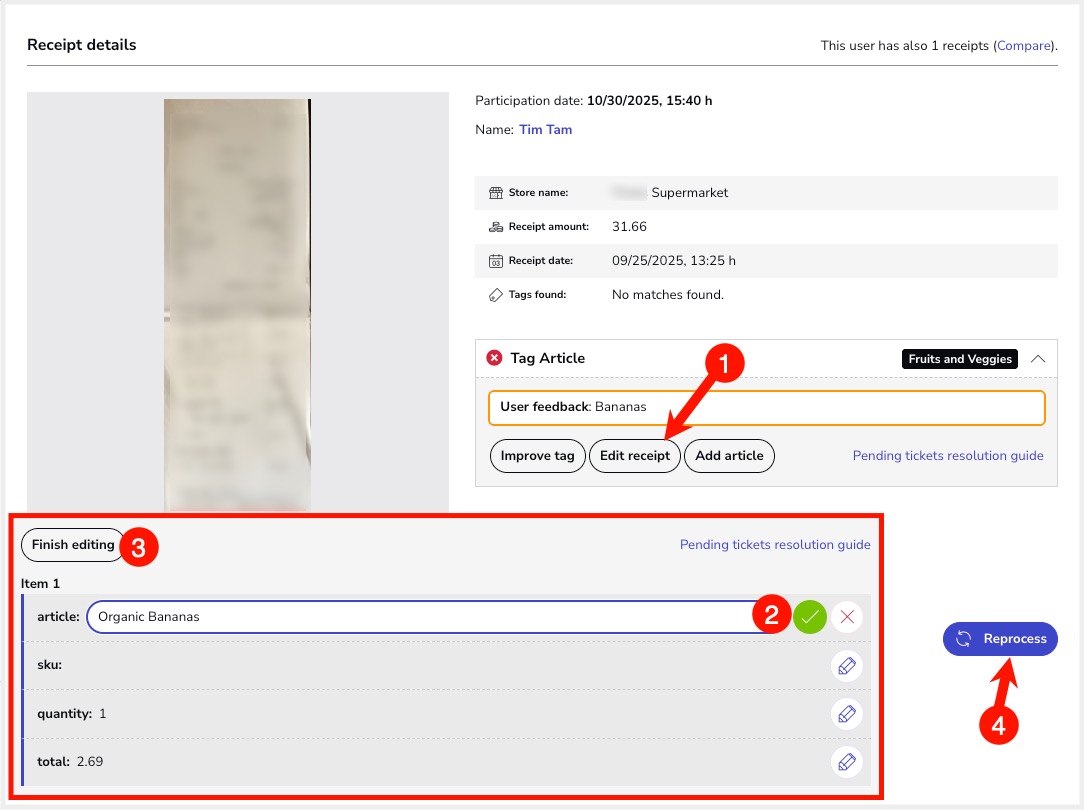Click the Store name shop icon
This screenshot has height=810, width=1084.
point(495,193)
